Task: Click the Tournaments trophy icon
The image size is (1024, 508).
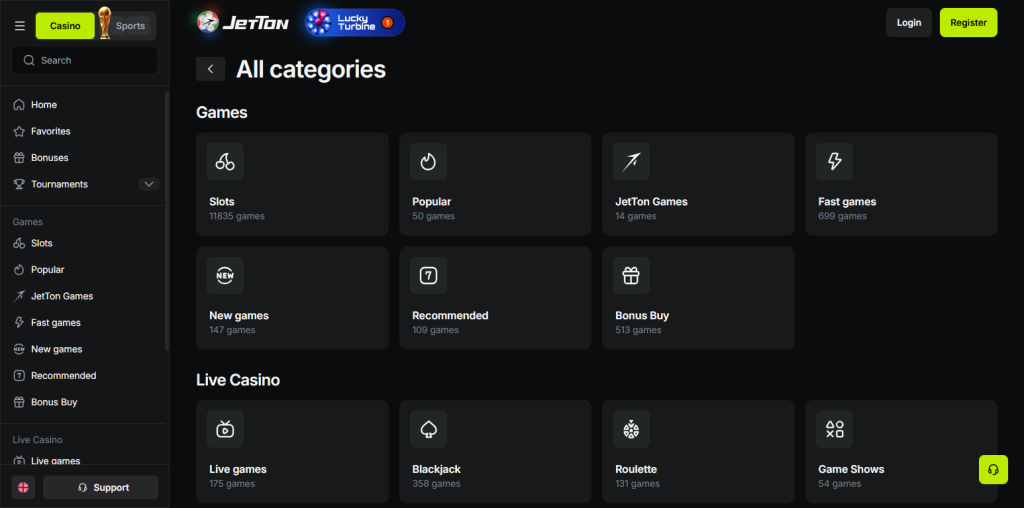Action: click(19, 184)
